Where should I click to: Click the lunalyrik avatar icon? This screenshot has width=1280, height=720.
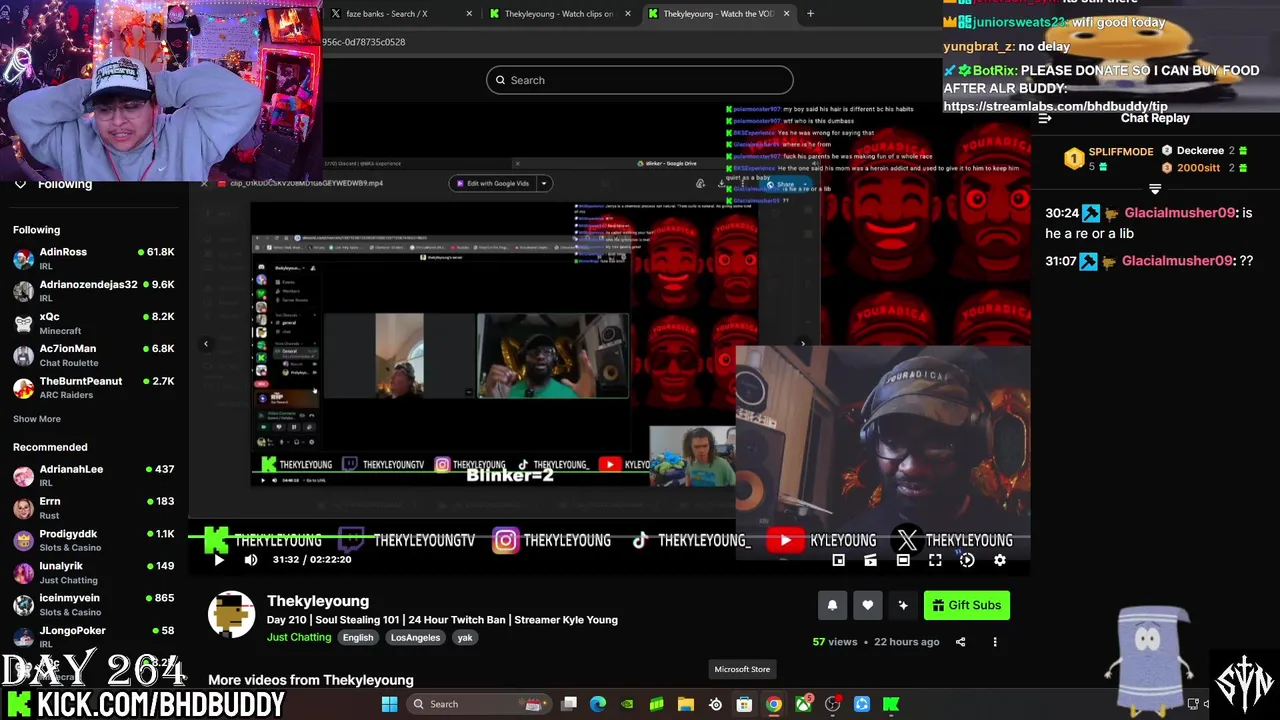tap(23, 572)
